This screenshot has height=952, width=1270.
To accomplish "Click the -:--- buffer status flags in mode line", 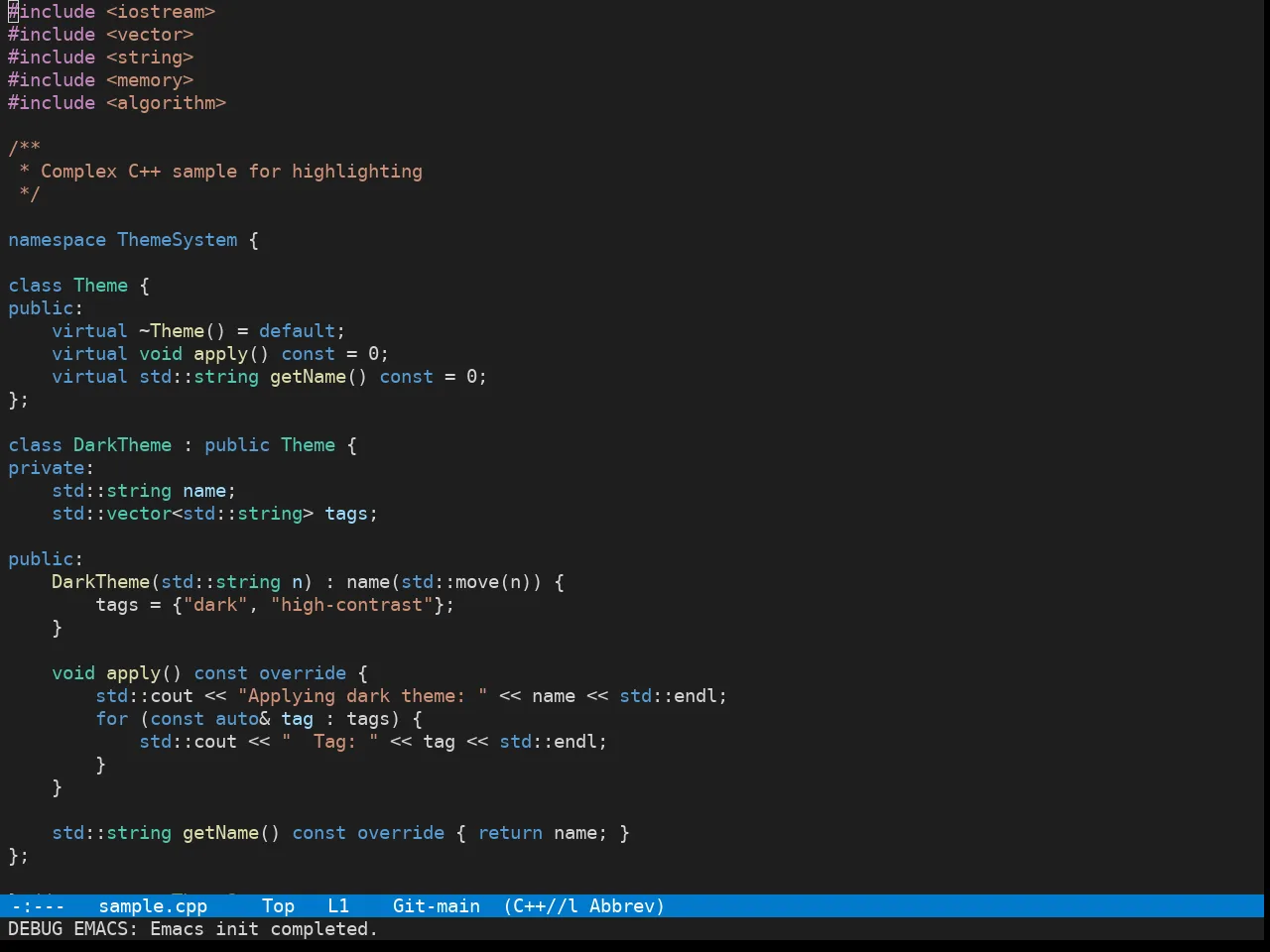I will point(38,906).
